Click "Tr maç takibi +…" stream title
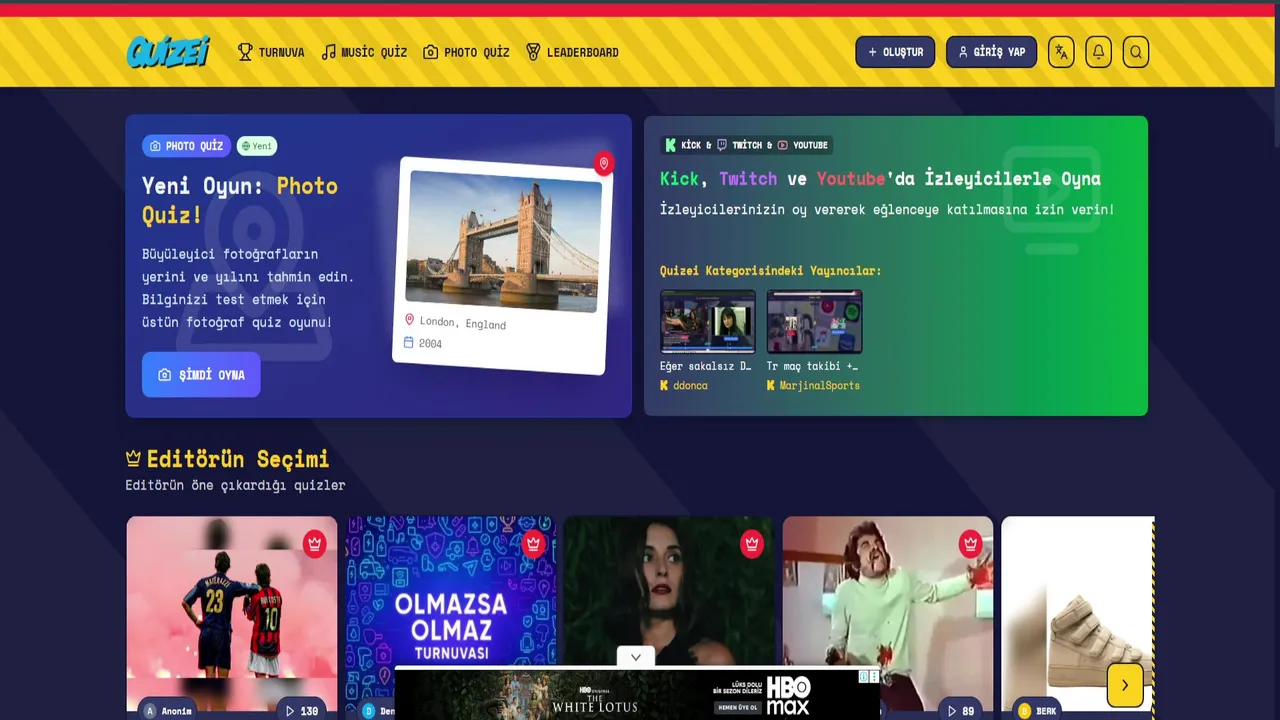 pos(812,366)
